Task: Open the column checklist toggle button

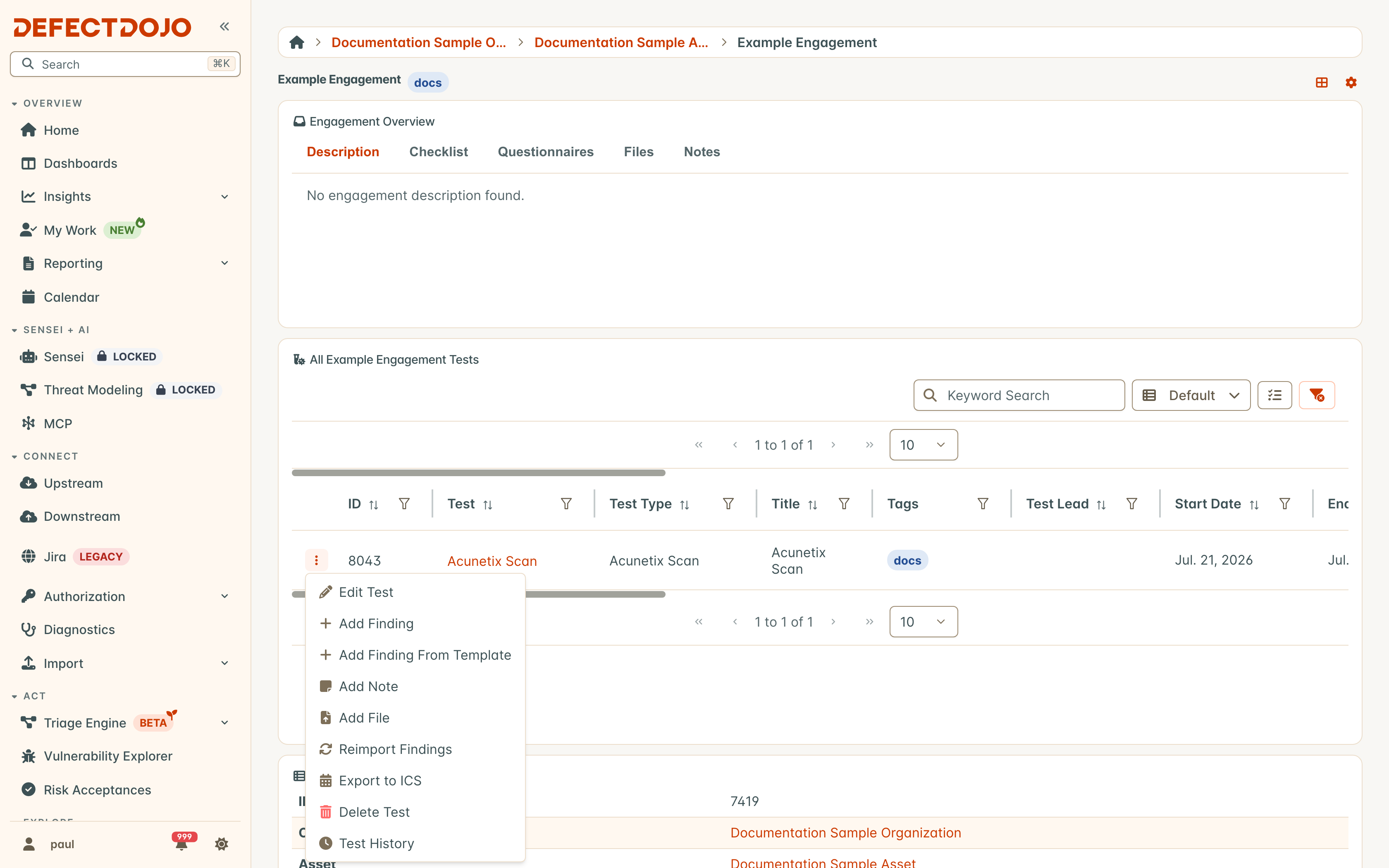Action: tap(1275, 395)
